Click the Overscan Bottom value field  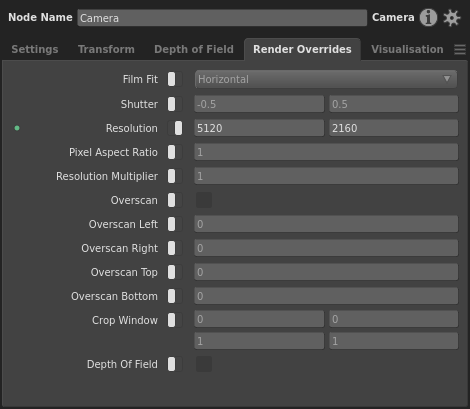point(326,296)
